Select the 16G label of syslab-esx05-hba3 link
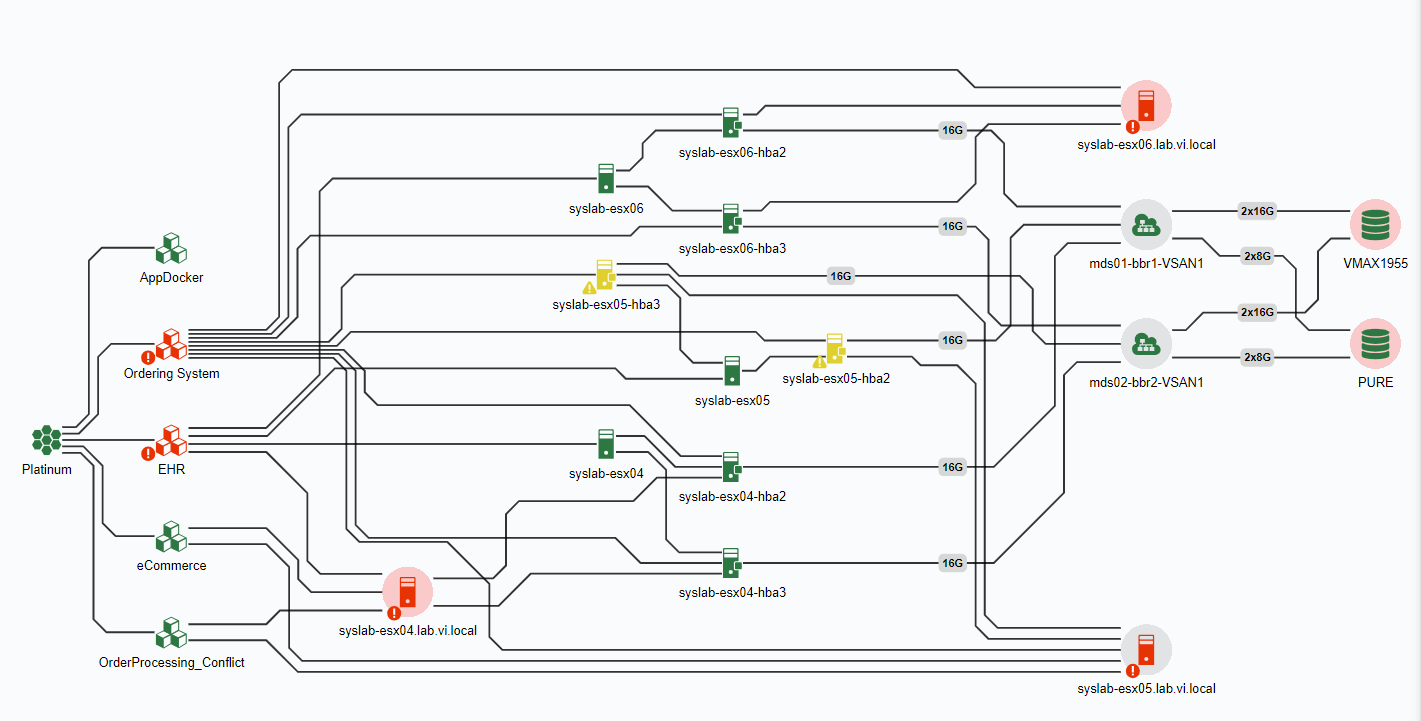This screenshot has width=1421, height=721. (841, 276)
